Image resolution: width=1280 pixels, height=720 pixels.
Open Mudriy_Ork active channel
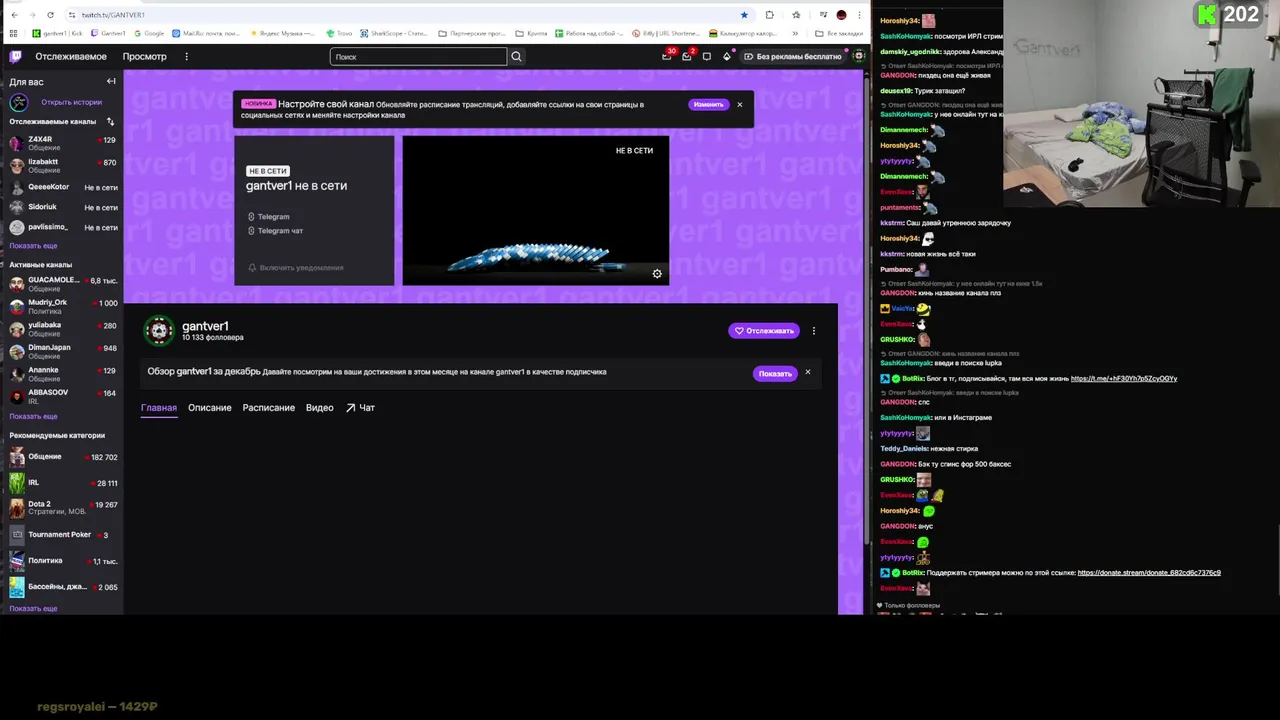pyautogui.click(x=62, y=306)
